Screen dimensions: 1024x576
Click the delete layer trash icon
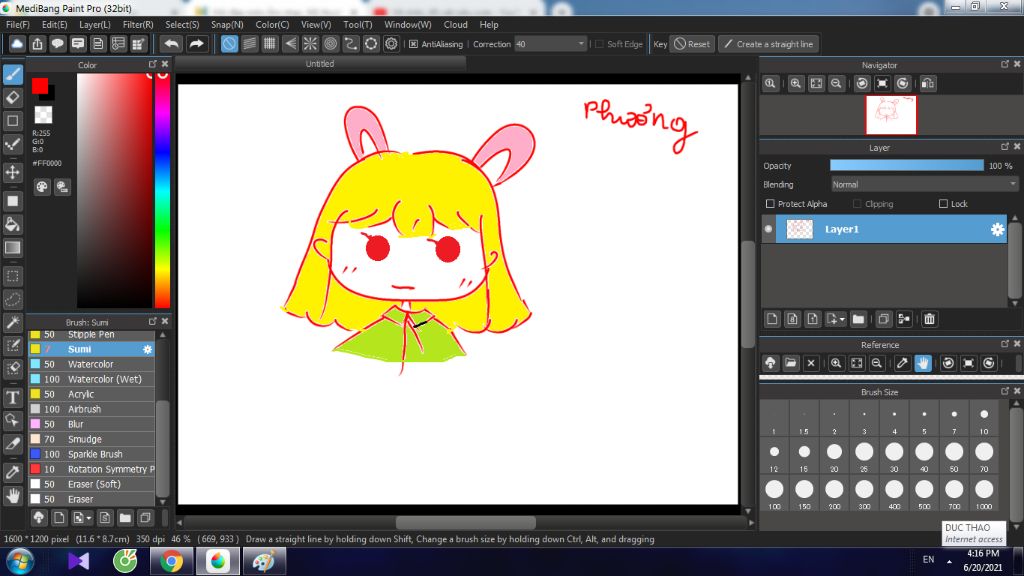(x=929, y=319)
